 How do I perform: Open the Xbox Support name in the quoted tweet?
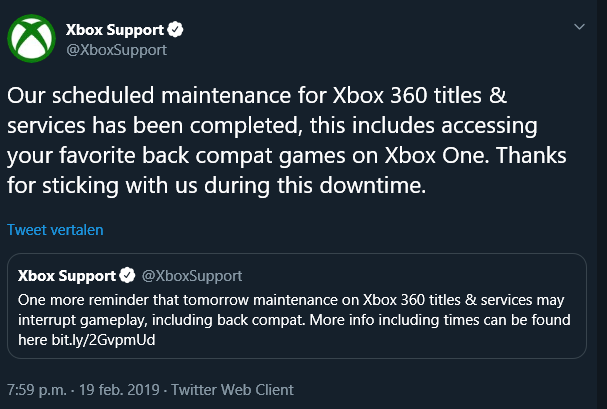coord(67,276)
